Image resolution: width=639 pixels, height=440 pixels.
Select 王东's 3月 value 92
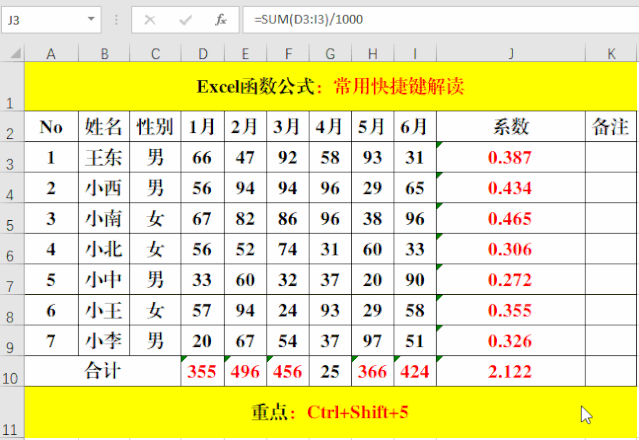(288, 157)
